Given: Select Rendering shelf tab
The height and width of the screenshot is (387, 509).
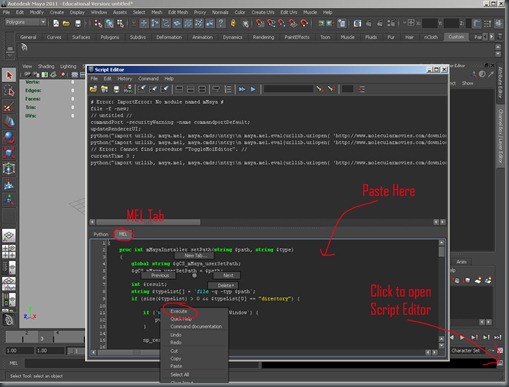Looking at the screenshot, I should click(263, 37).
